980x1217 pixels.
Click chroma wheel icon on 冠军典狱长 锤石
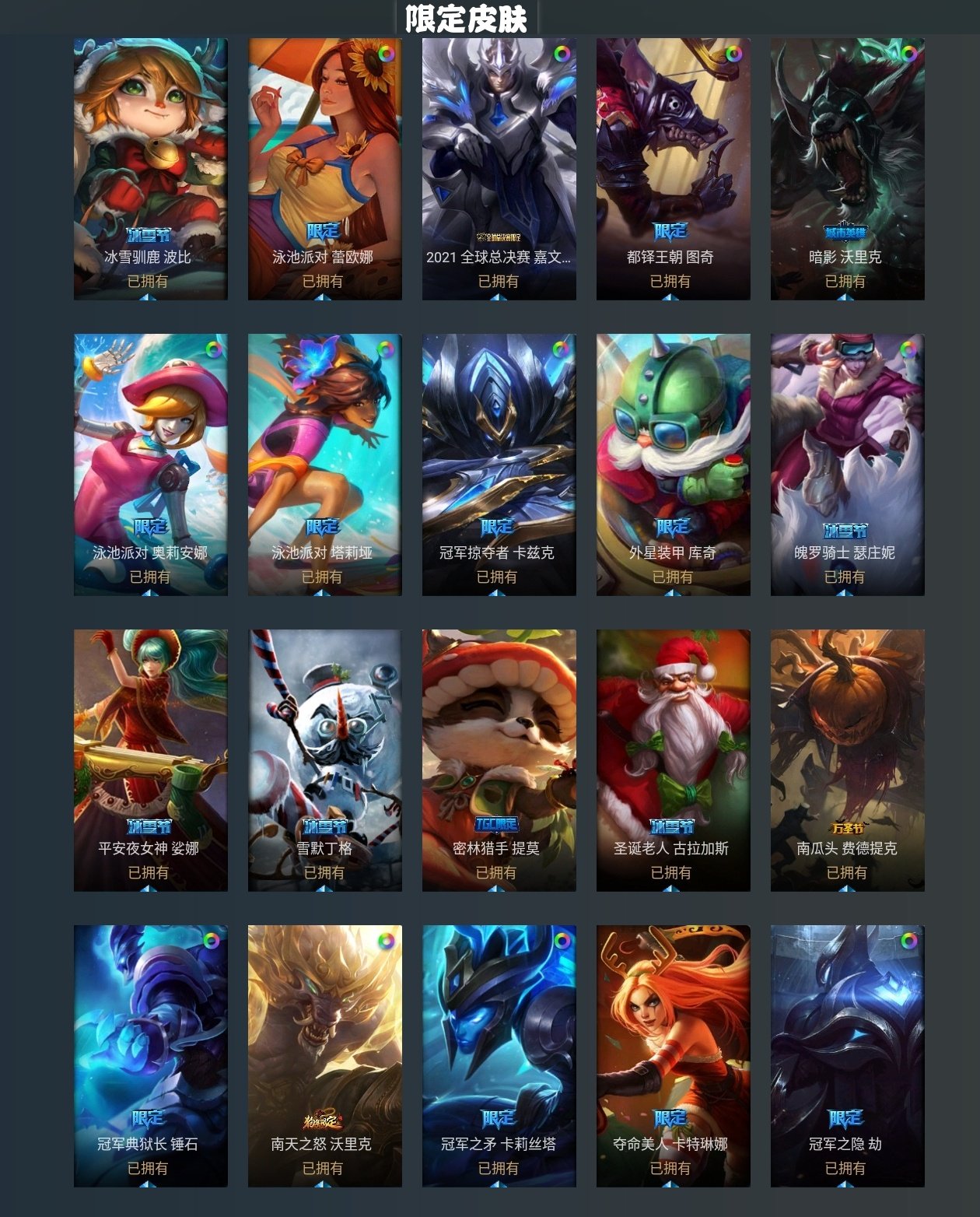click(x=212, y=941)
